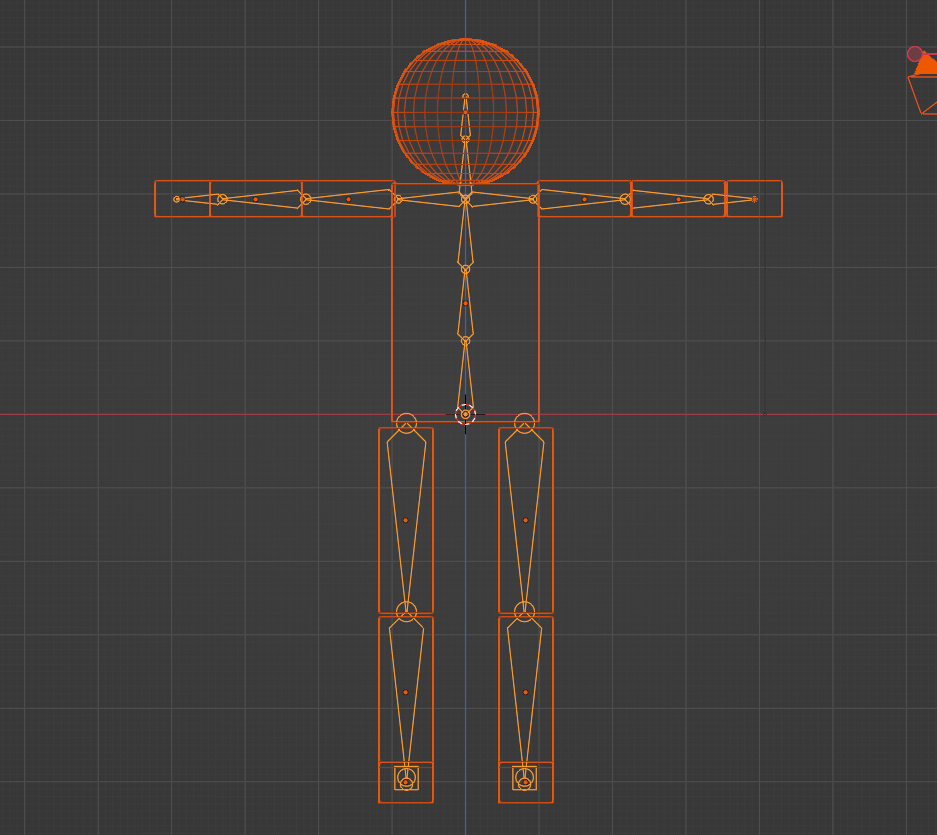Select the forearm bone on the screen-left arm
The image size is (937, 835).
coord(262,199)
